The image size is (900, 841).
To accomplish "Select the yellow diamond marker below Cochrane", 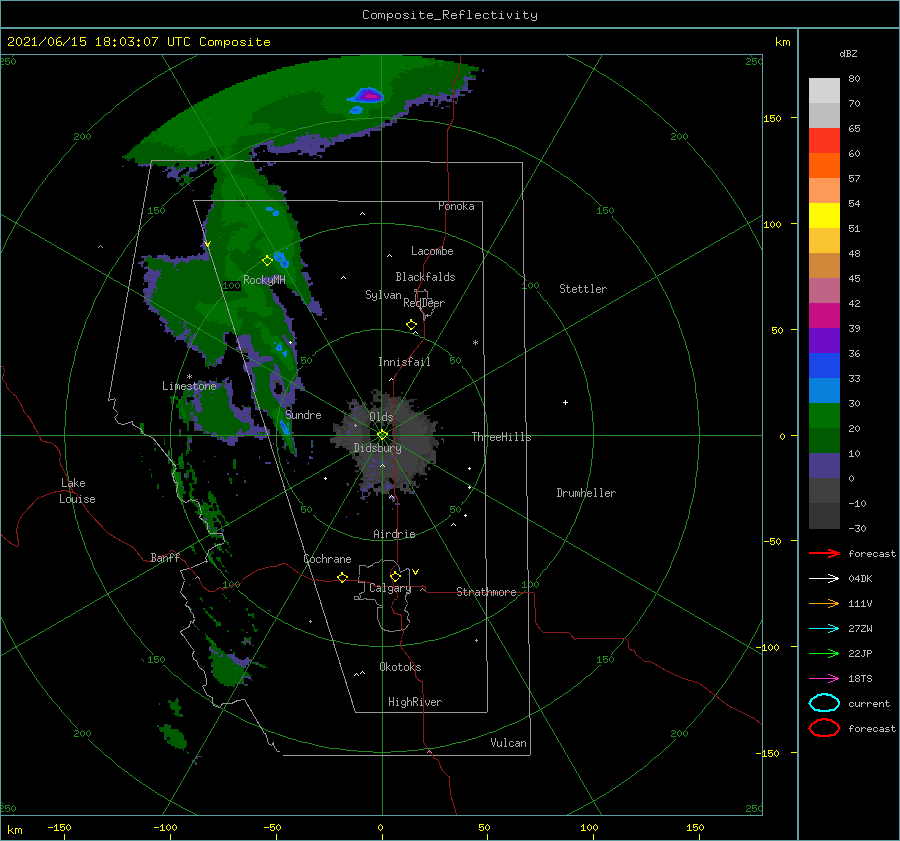I will (x=343, y=577).
